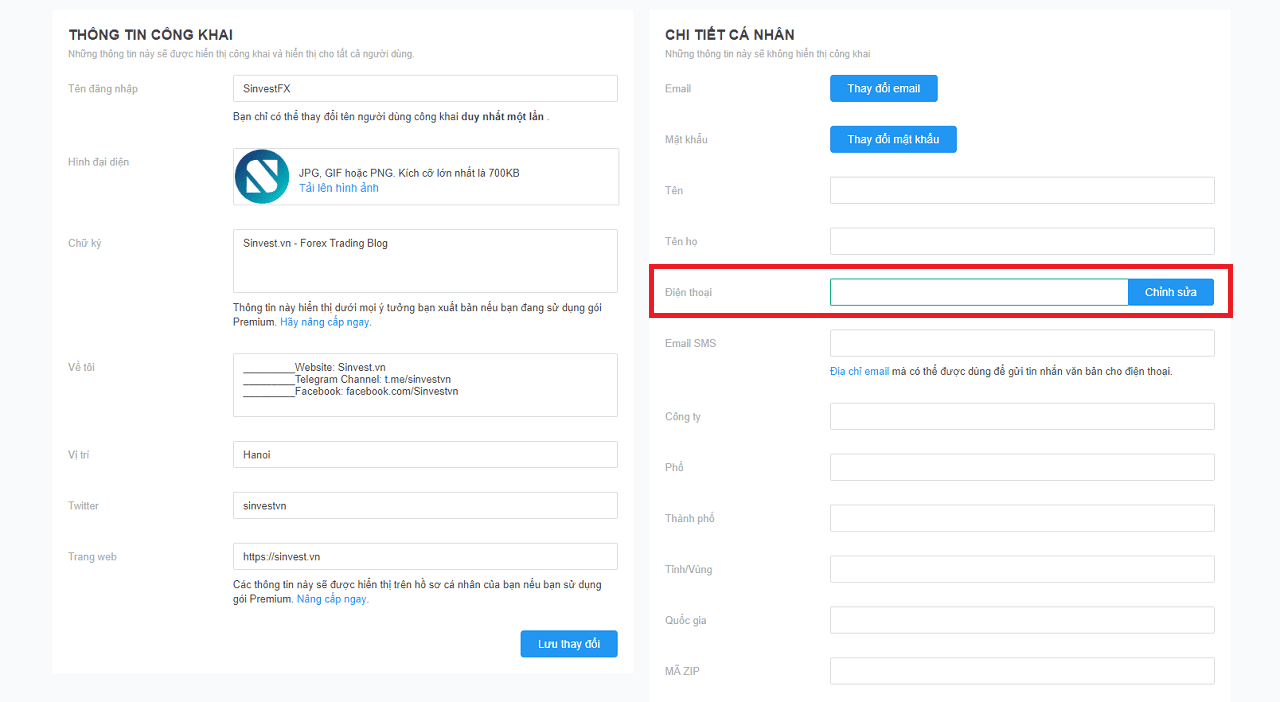Click the 'Công ty' company field
Screen dimensions: 1280x702
1022,417
